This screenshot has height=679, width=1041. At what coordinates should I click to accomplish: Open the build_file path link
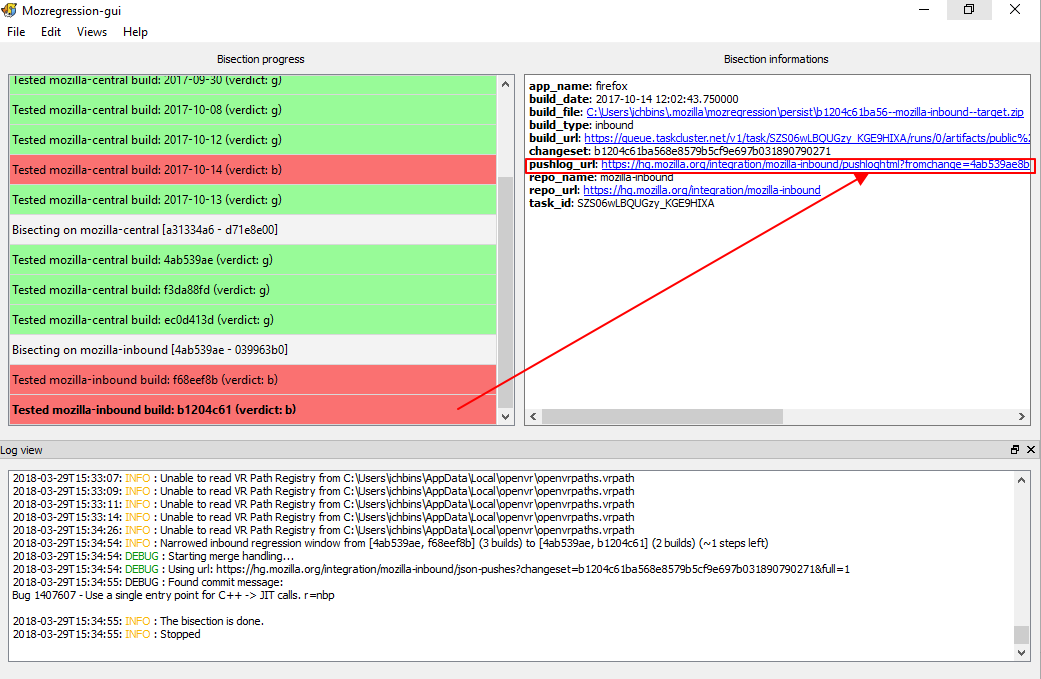pyautogui.click(x=805, y=112)
